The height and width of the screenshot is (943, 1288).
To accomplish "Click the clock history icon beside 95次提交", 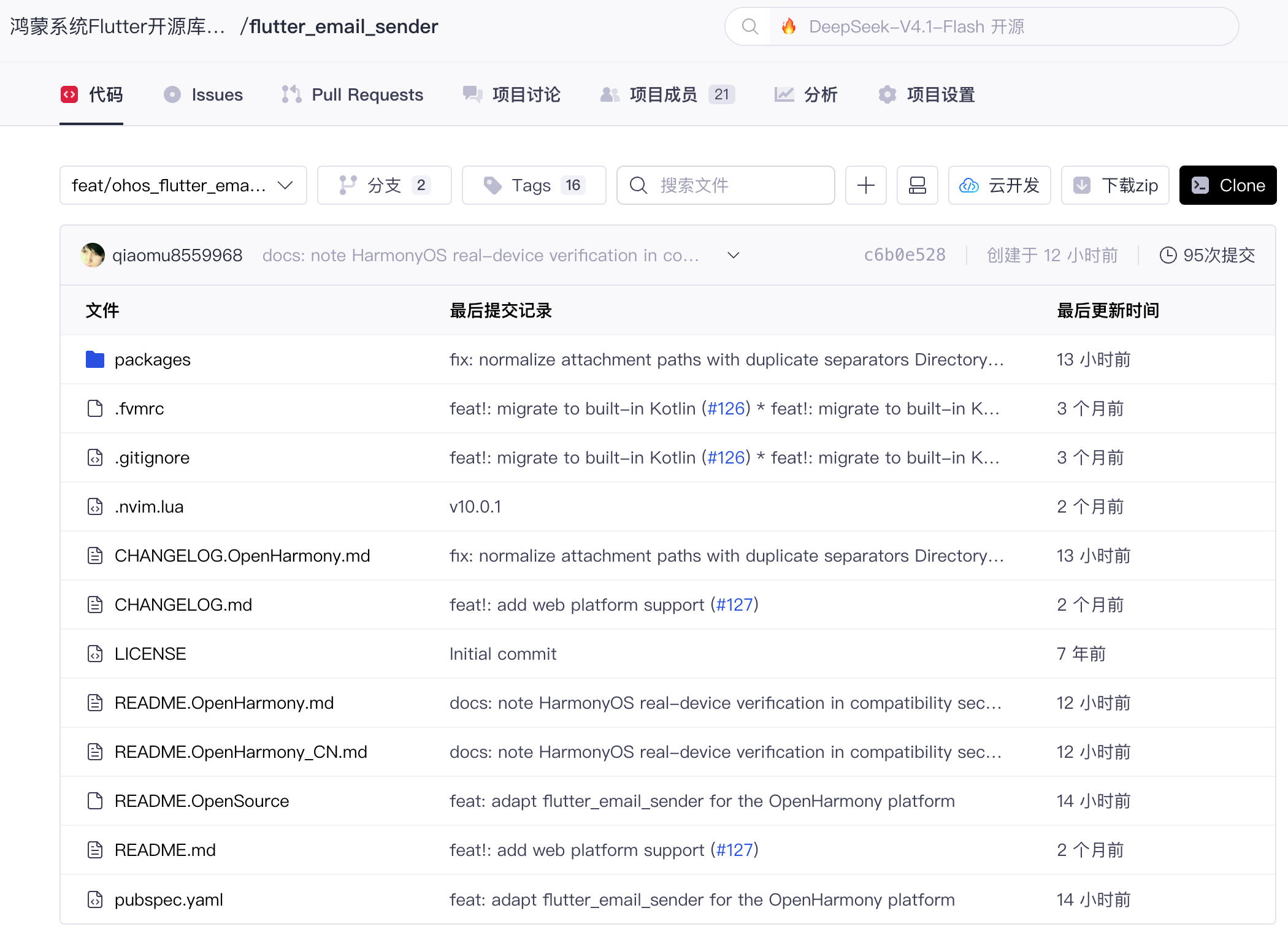I will (x=1168, y=255).
